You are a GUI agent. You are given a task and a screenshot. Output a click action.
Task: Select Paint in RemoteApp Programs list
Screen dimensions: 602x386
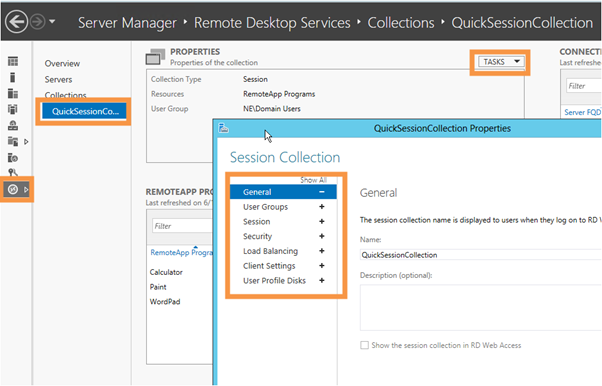(x=158, y=287)
